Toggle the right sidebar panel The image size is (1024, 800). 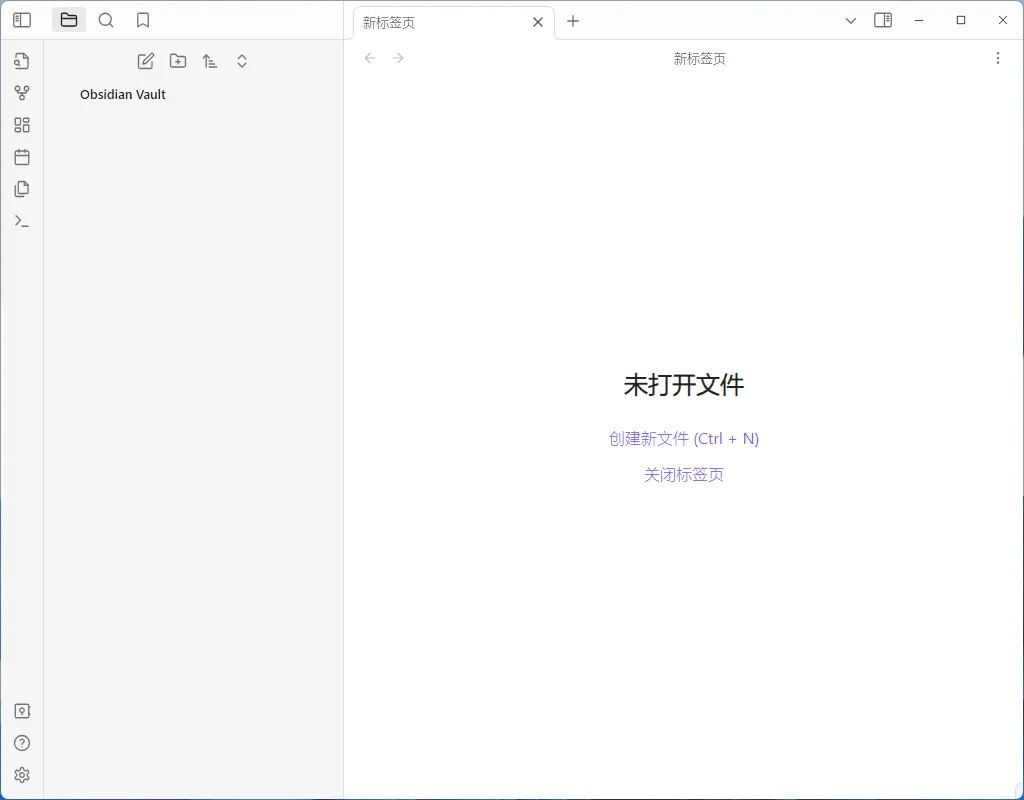pyautogui.click(x=883, y=20)
